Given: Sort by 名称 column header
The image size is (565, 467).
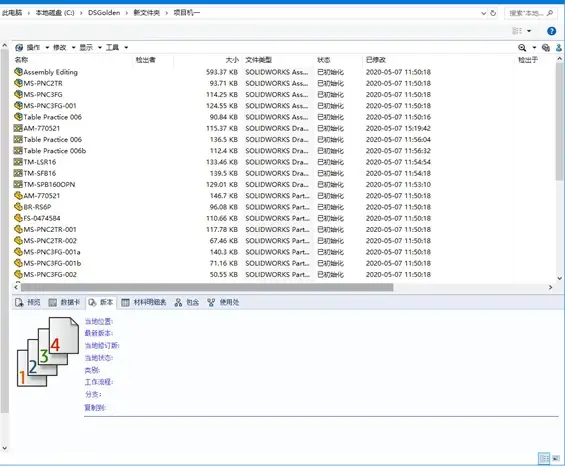Looking at the screenshot, I should (21, 60).
